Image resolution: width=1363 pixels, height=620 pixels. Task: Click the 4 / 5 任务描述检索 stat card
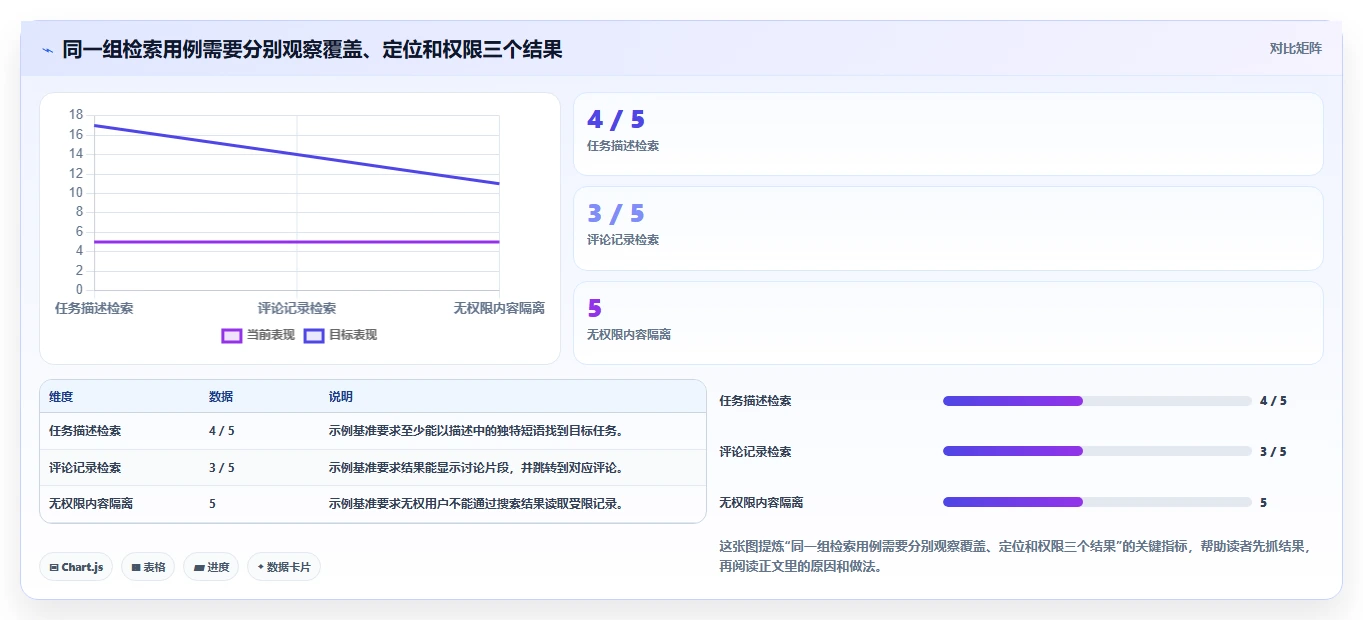(x=948, y=134)
